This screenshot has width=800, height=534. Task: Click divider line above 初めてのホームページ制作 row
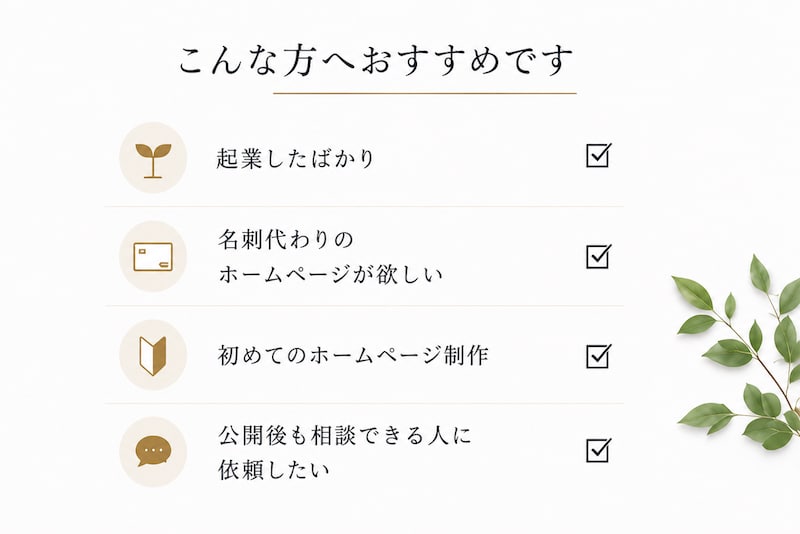pyautogui.click(x=364, y=306)
